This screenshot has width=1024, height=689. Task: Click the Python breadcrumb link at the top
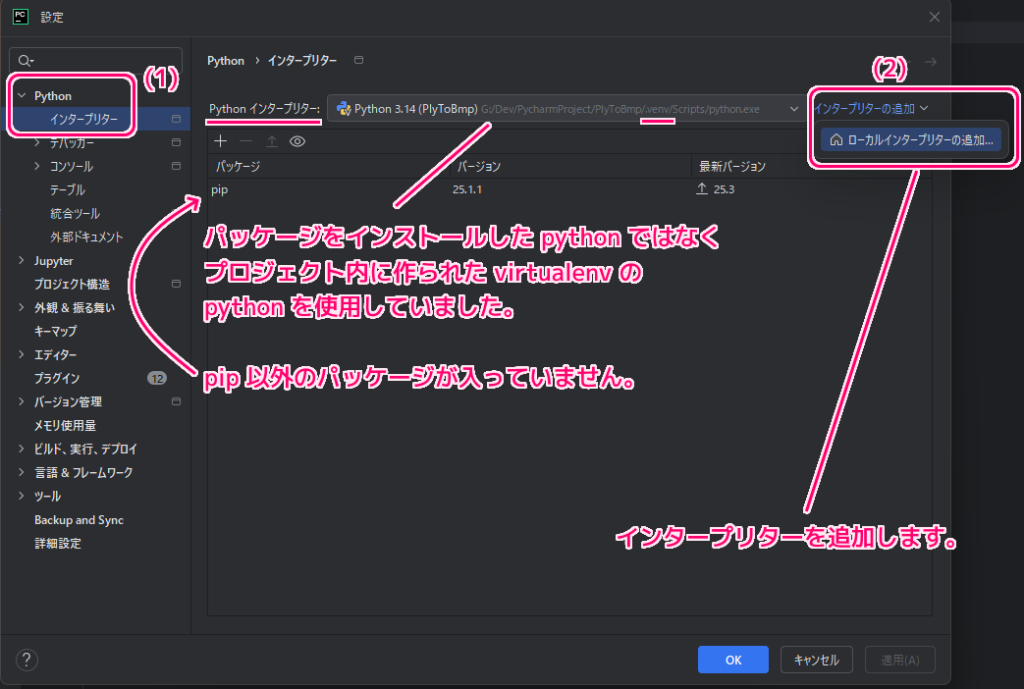(x=226, y=60)
